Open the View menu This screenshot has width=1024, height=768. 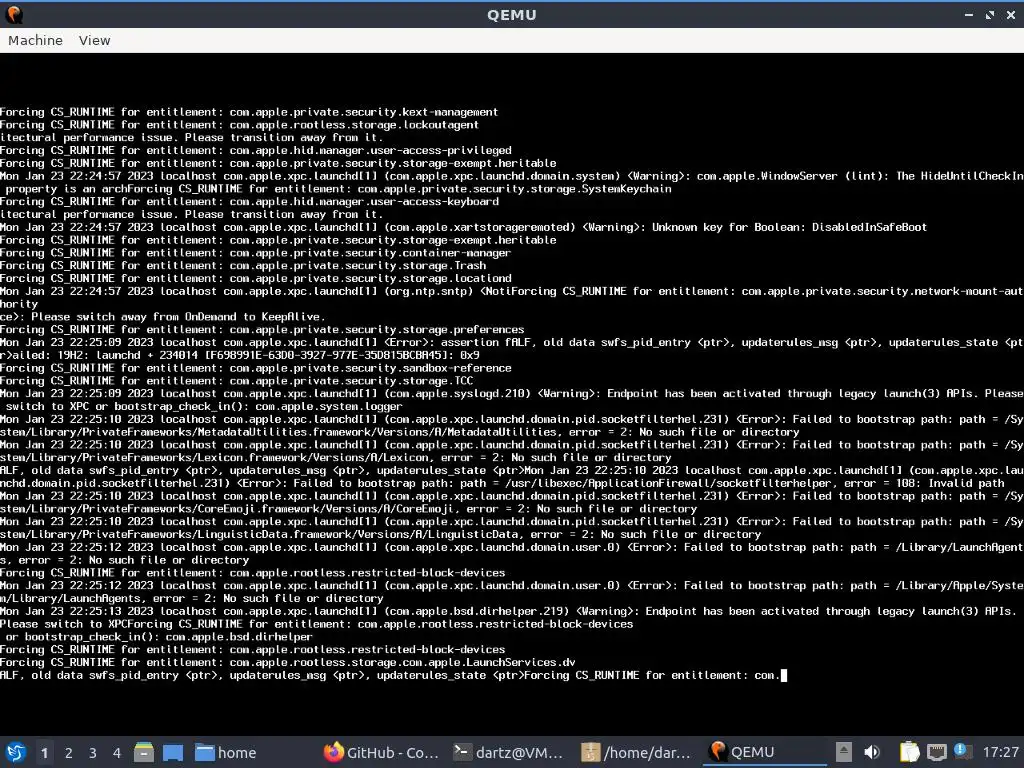(94, 40)
